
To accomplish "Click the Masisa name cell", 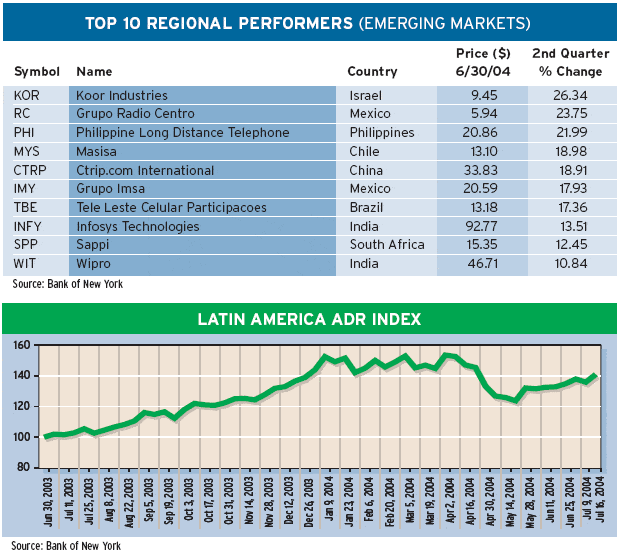I will (96, 151).
